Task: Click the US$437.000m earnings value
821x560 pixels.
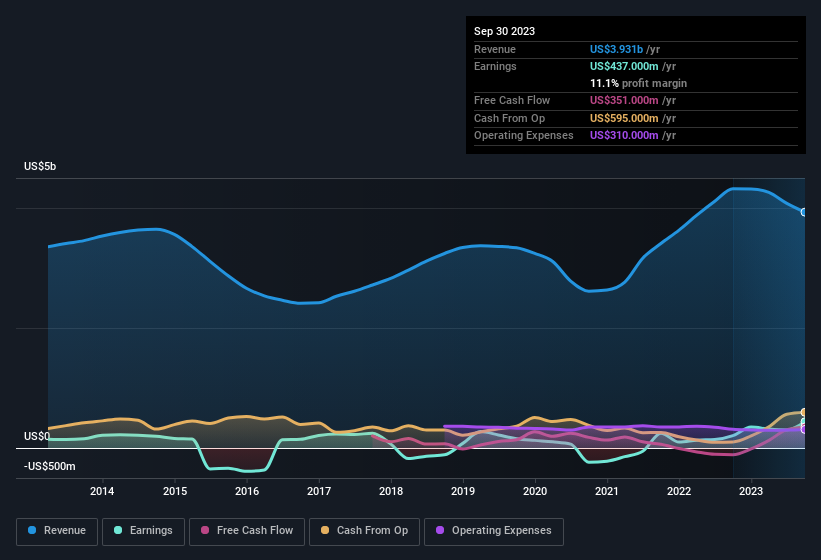Action: pos(624,66)
